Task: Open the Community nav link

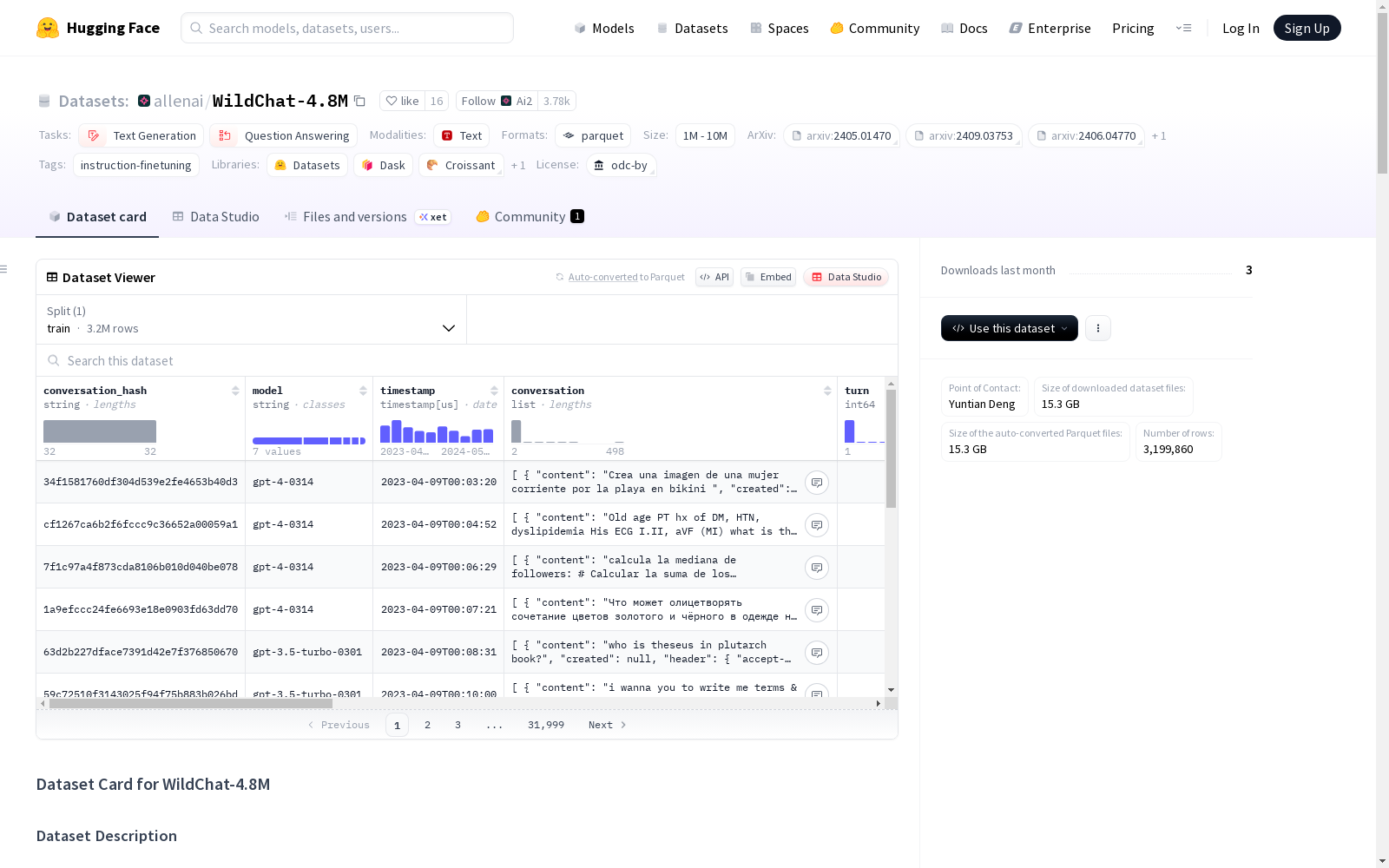Action: [874, 28]
